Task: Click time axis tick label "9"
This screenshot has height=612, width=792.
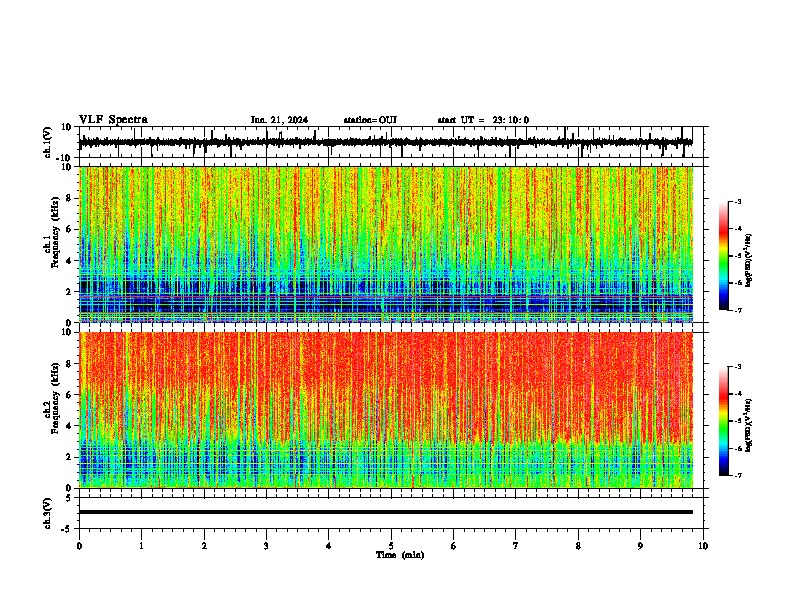Action: coord(640,546)
